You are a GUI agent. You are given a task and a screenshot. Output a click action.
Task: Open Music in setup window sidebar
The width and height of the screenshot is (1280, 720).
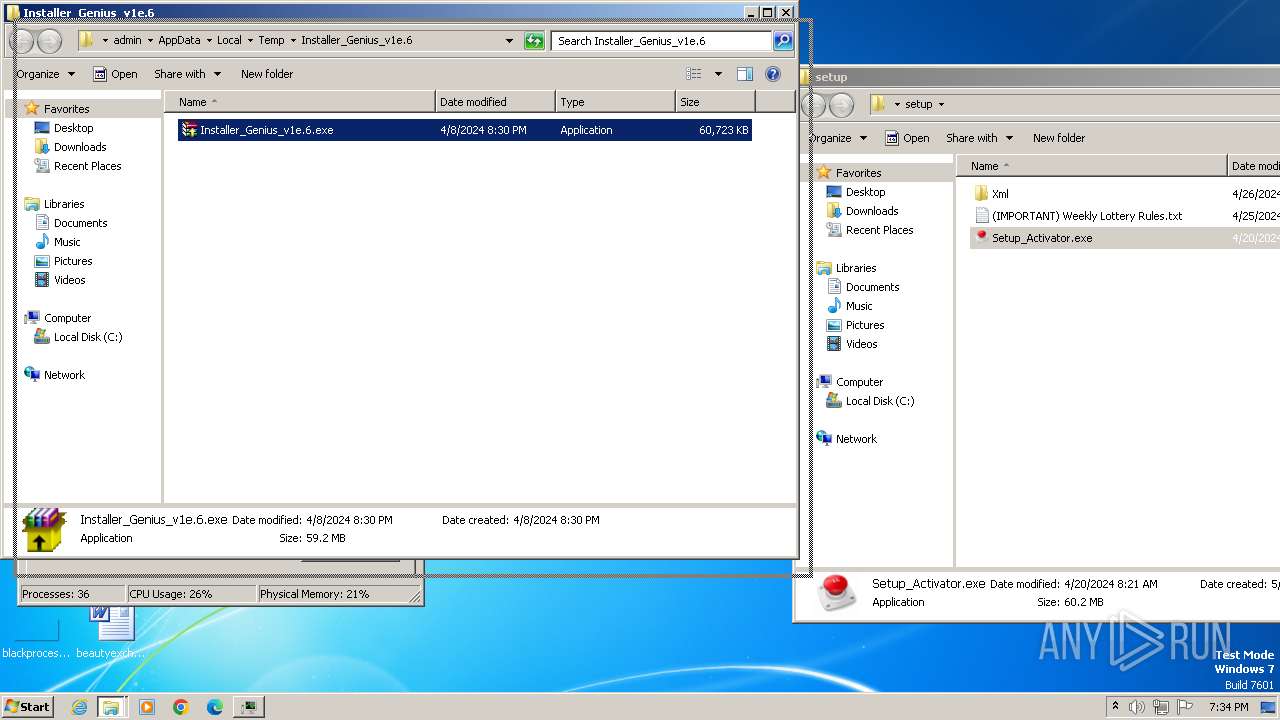(859, 306)
